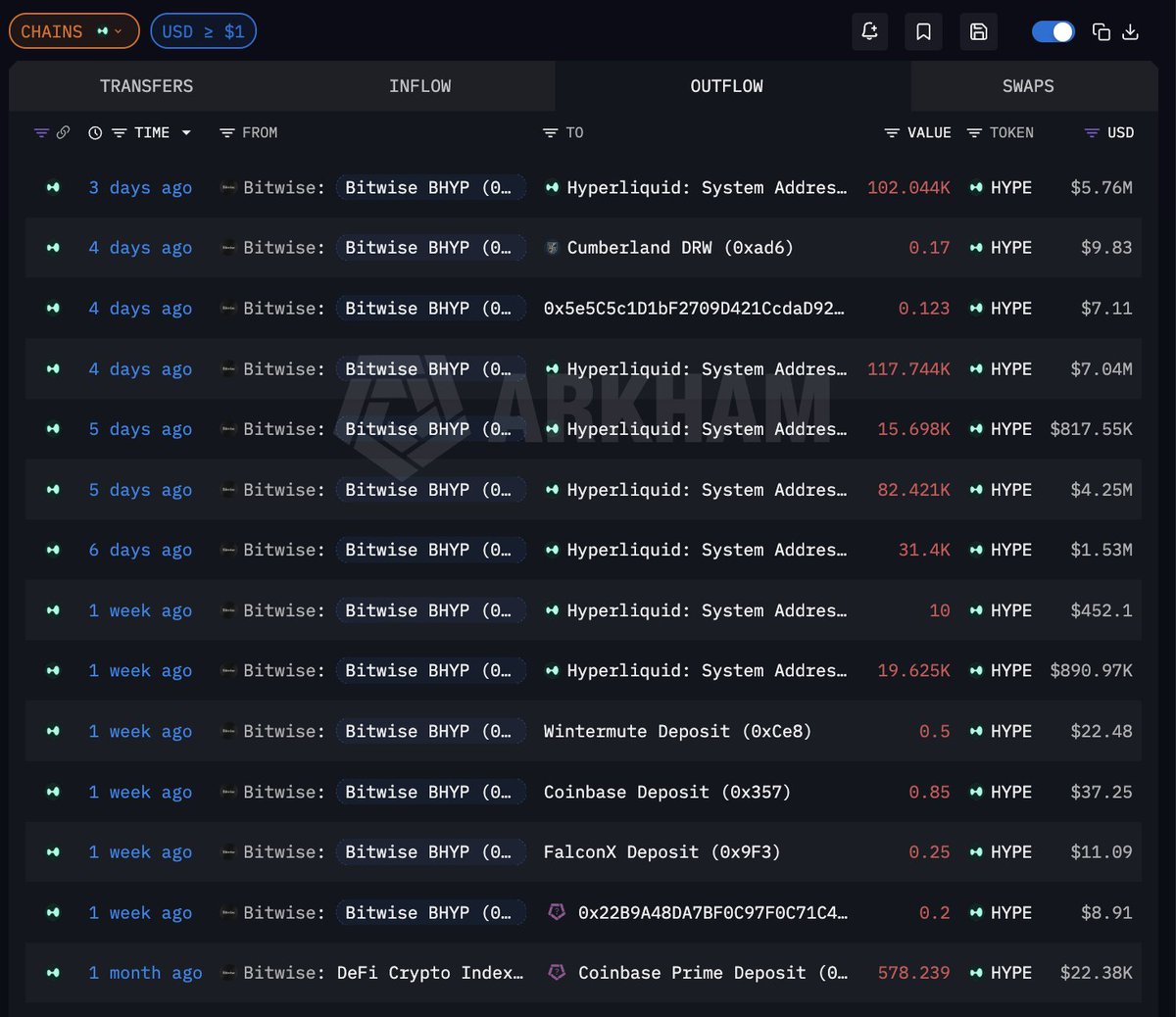Click chain icon of the 1 month ago row
Screen dimensions: 1176x1017
[53, 973]
